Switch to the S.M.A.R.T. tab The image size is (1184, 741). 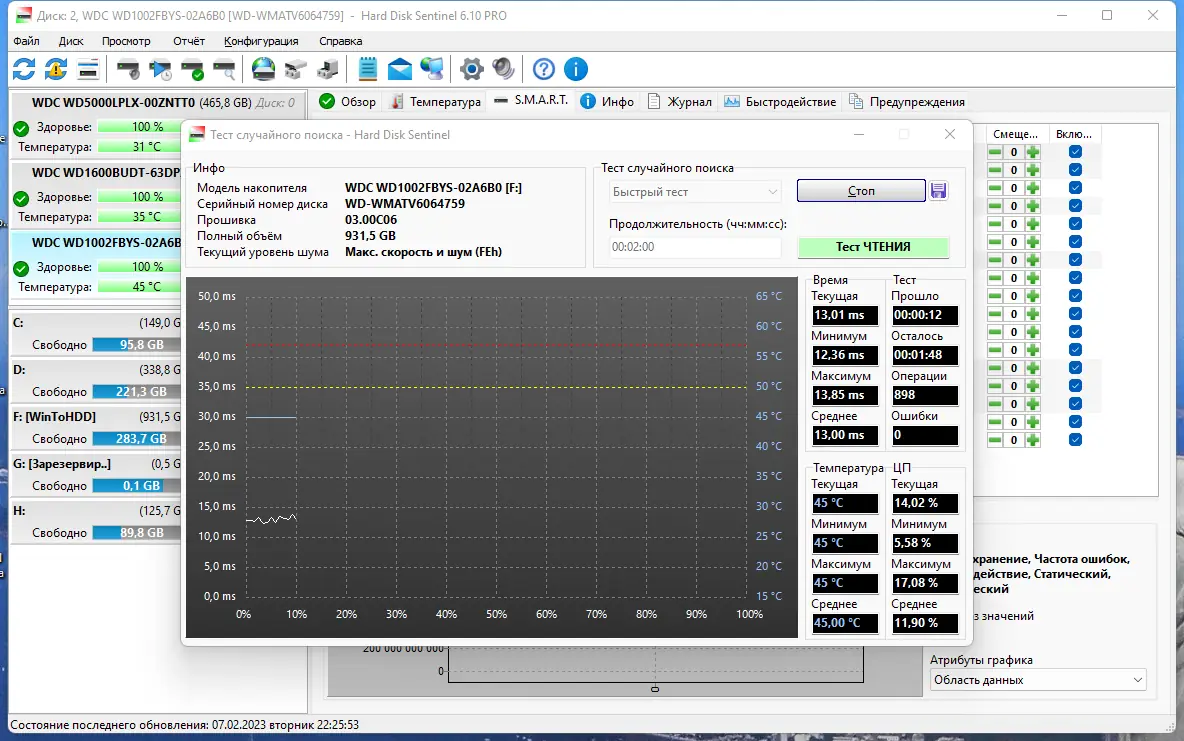[x=531, y=100]
